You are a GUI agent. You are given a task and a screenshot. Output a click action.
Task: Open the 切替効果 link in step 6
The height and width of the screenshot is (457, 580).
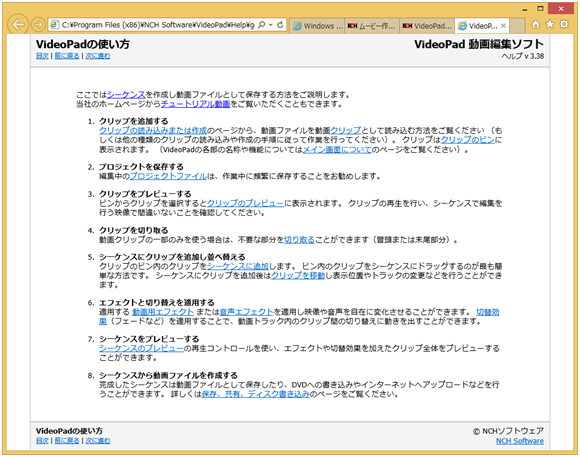click(488, 312)
